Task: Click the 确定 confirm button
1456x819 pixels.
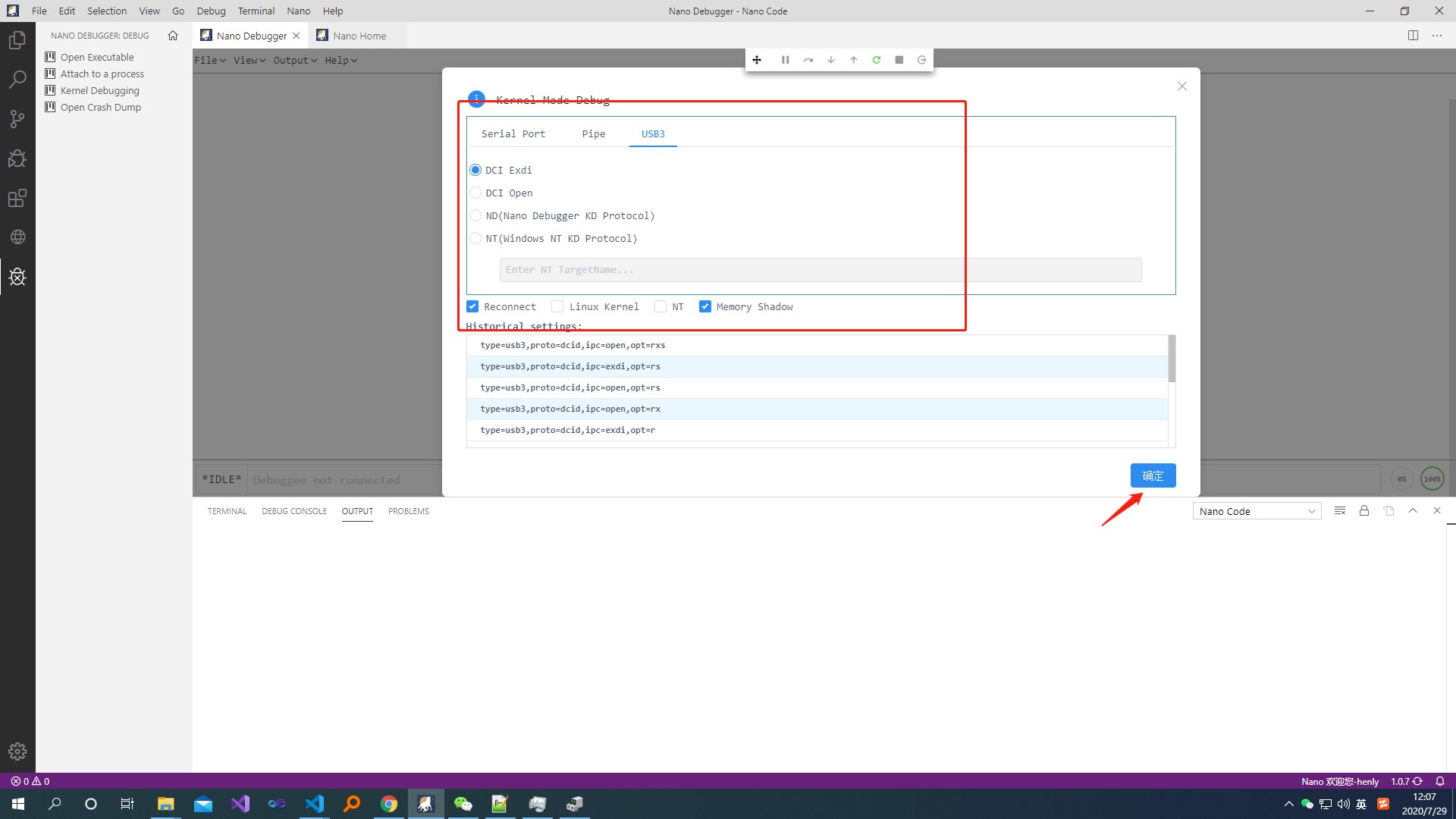Action: coord(1153,475)
